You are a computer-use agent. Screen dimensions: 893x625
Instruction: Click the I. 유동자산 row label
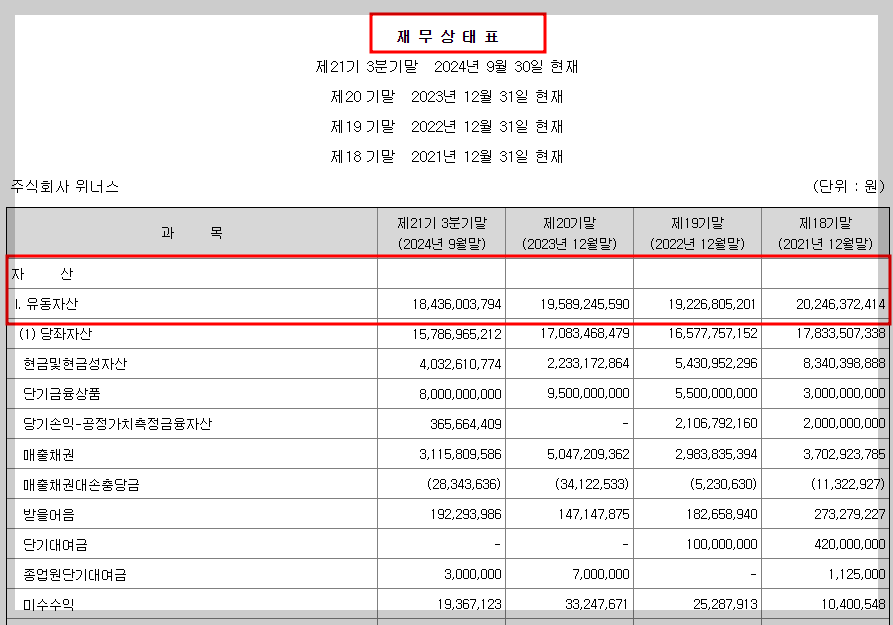click(47, 304)
